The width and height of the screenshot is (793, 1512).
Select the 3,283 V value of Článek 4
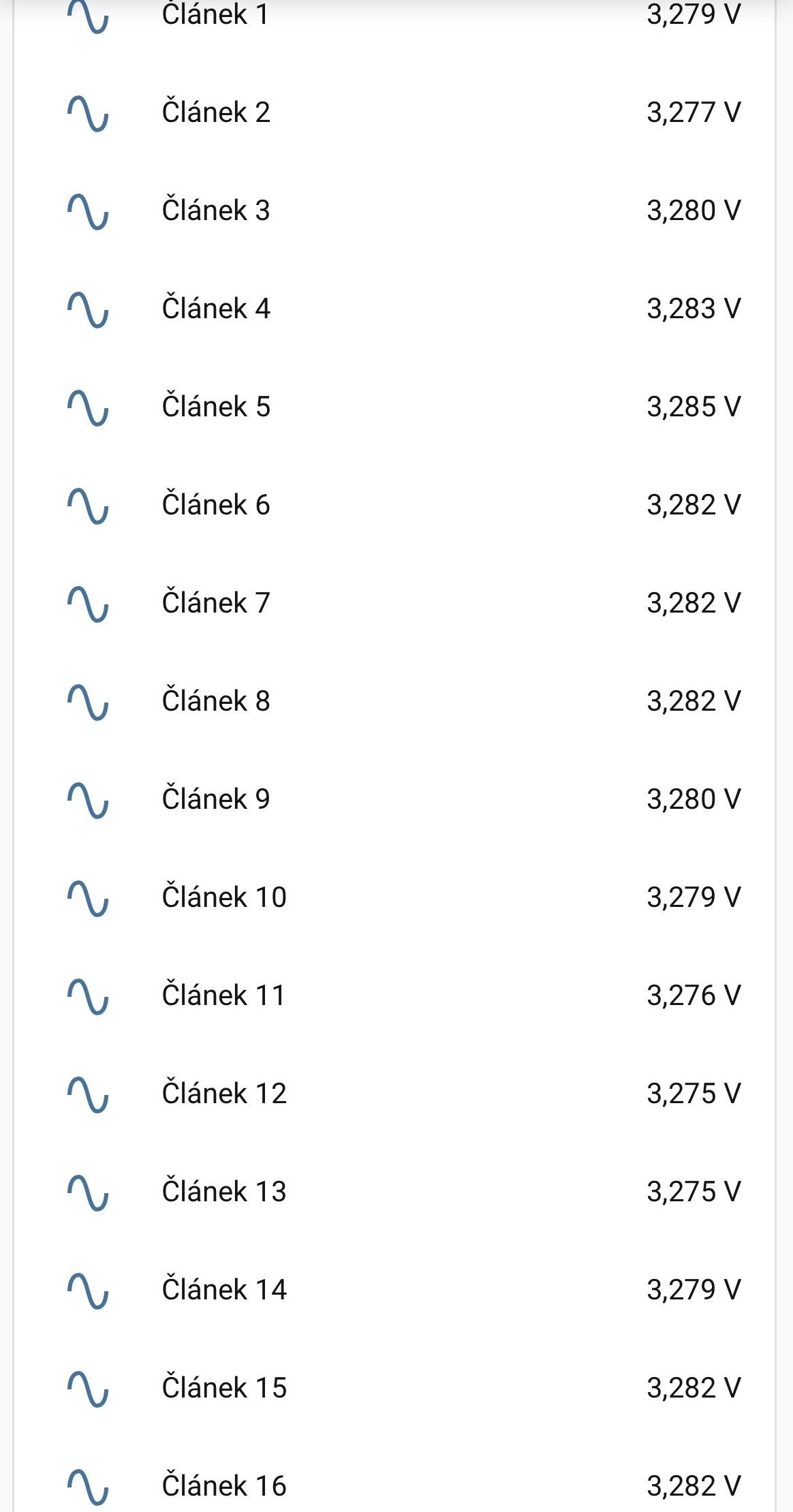click(x=694, y=309)
